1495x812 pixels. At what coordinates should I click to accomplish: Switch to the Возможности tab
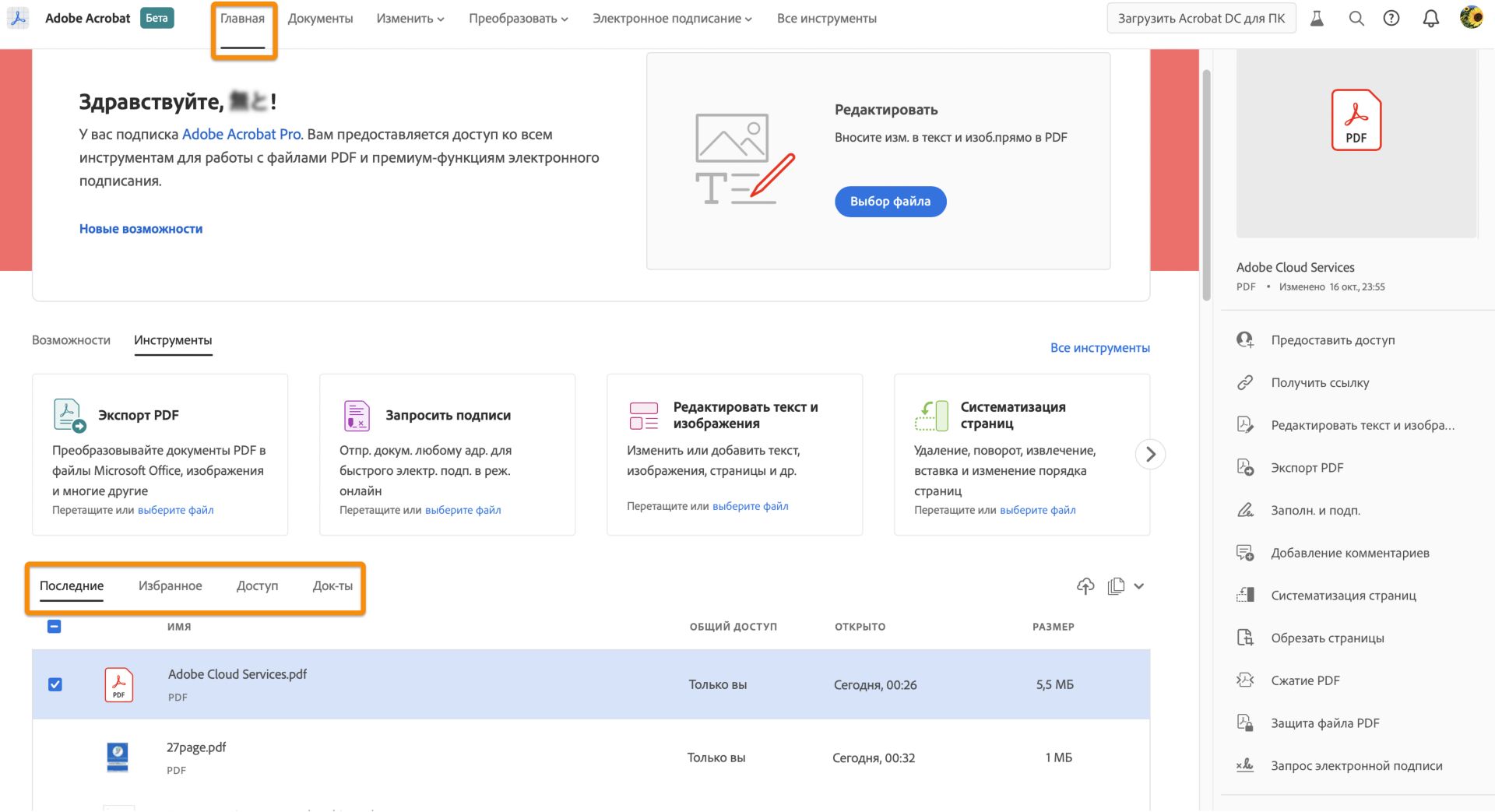[71, 340]
